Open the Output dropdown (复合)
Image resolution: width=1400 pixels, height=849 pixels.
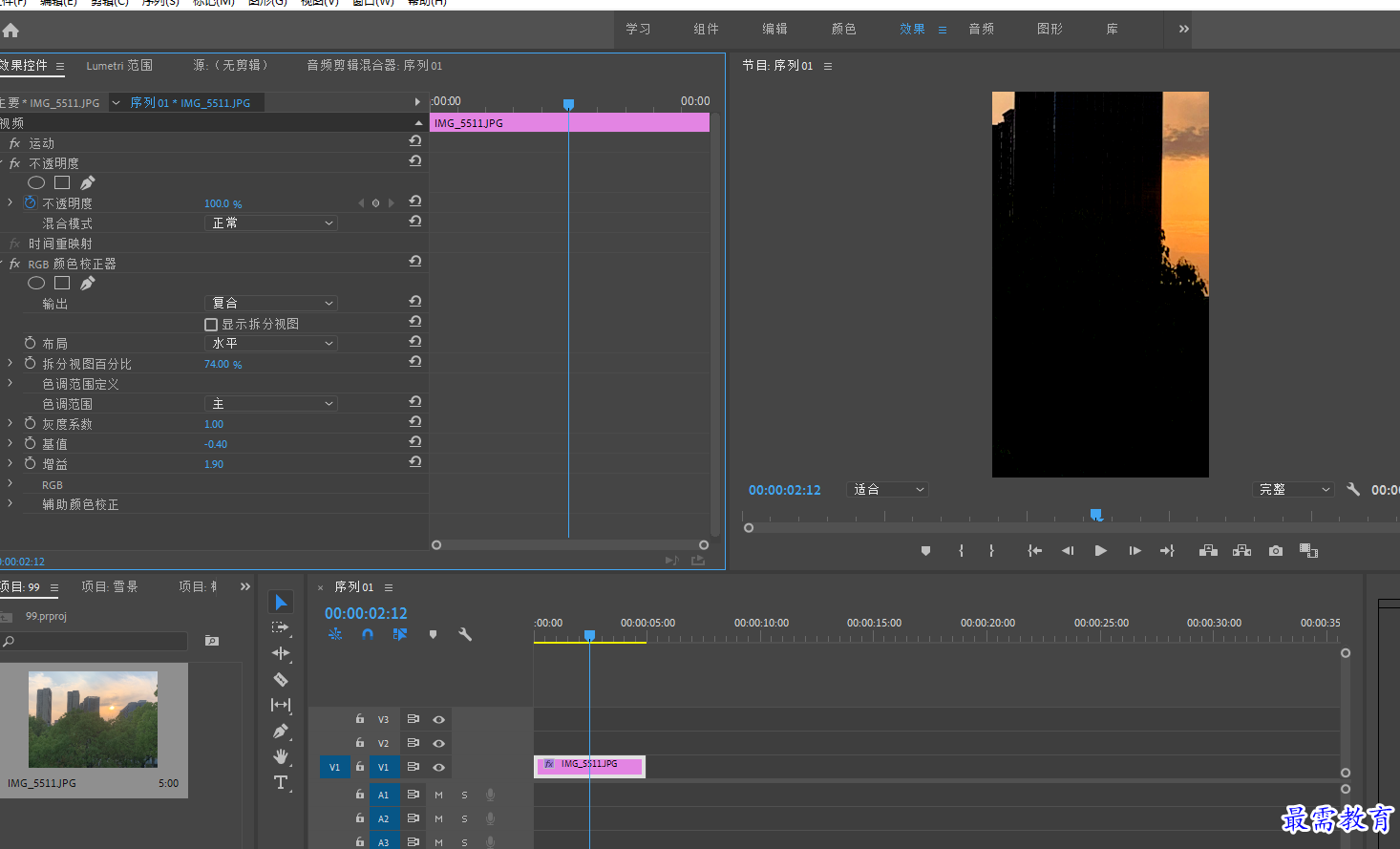271,303
